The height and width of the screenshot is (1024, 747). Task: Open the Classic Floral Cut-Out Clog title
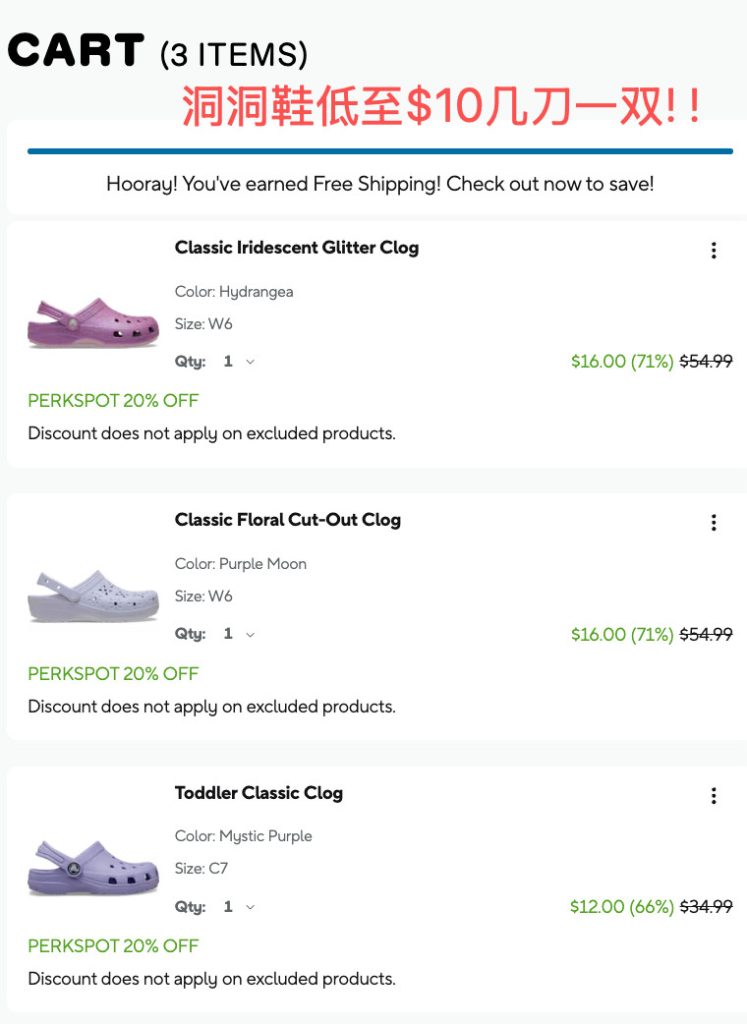(x=287, y=520)
